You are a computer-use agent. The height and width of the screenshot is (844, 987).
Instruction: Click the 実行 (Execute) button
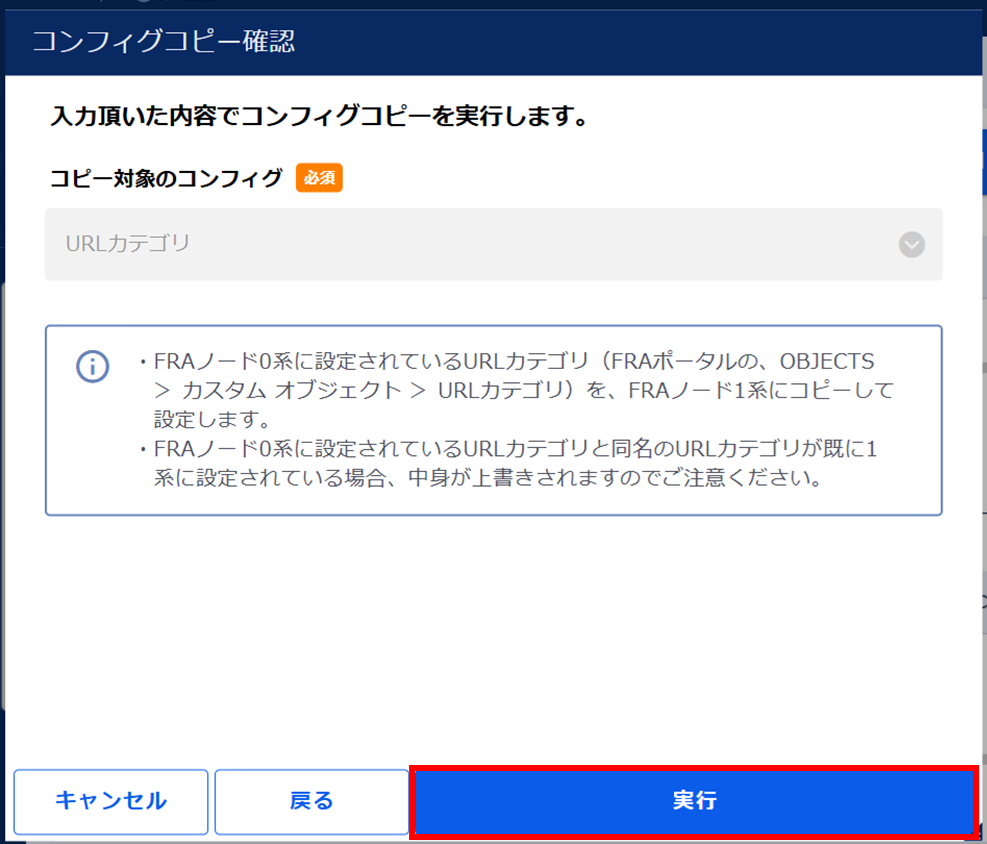[x=694, y=801]
